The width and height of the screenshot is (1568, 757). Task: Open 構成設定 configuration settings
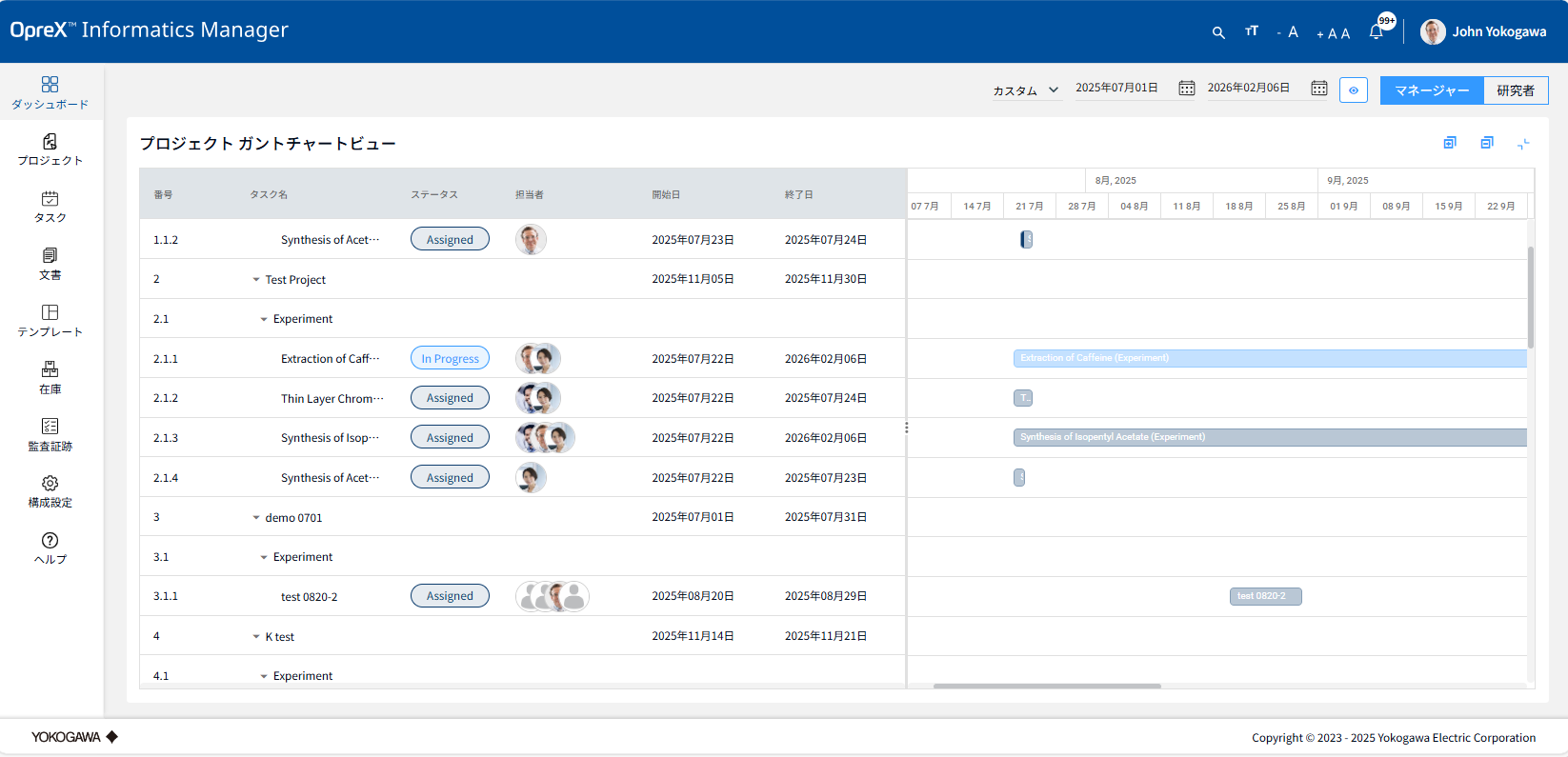click(50, 491)
